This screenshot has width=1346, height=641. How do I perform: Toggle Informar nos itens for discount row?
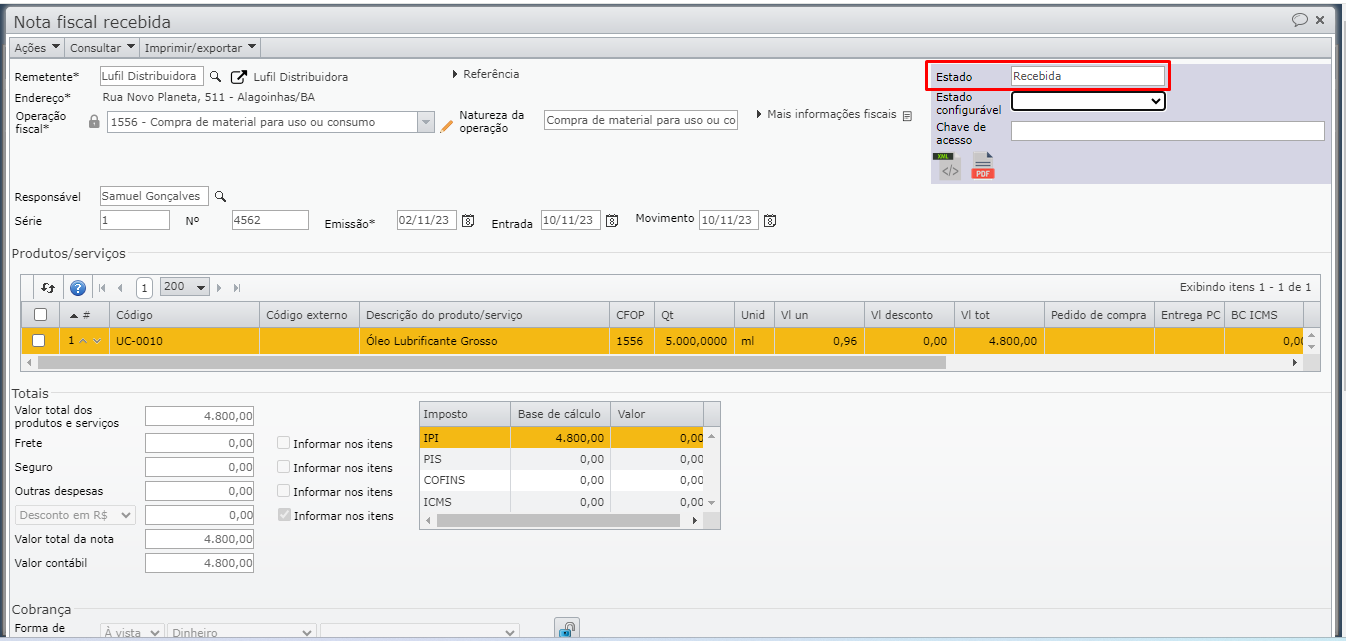pyautogui.click(x=284, y=515)
